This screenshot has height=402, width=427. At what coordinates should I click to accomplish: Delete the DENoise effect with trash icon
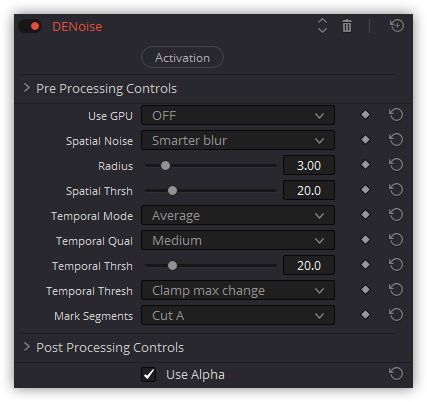point(347,26)
